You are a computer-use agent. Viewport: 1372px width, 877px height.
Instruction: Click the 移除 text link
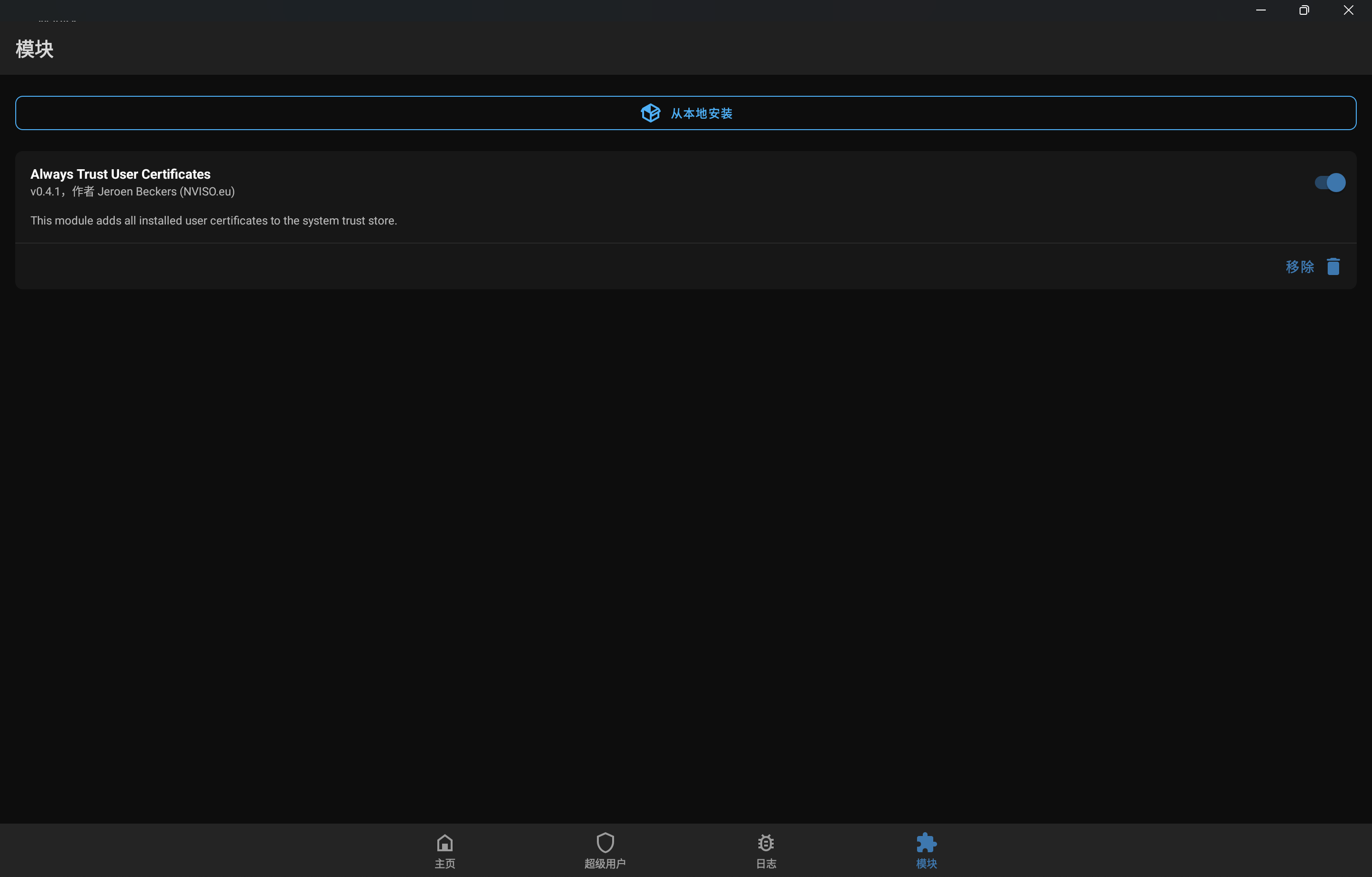point(1299,266)
